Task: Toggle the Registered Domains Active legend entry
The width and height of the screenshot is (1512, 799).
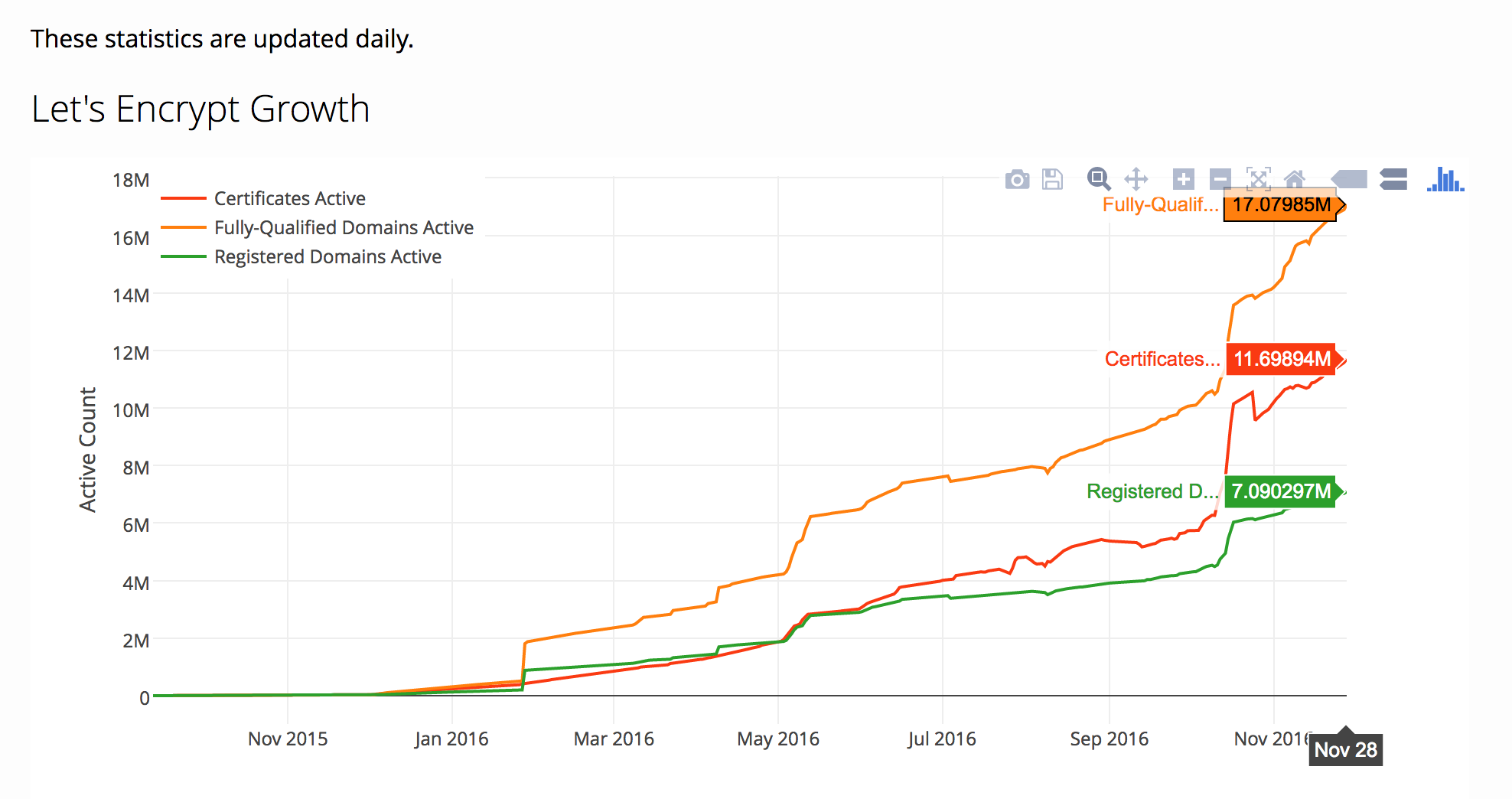Action: 301,256
